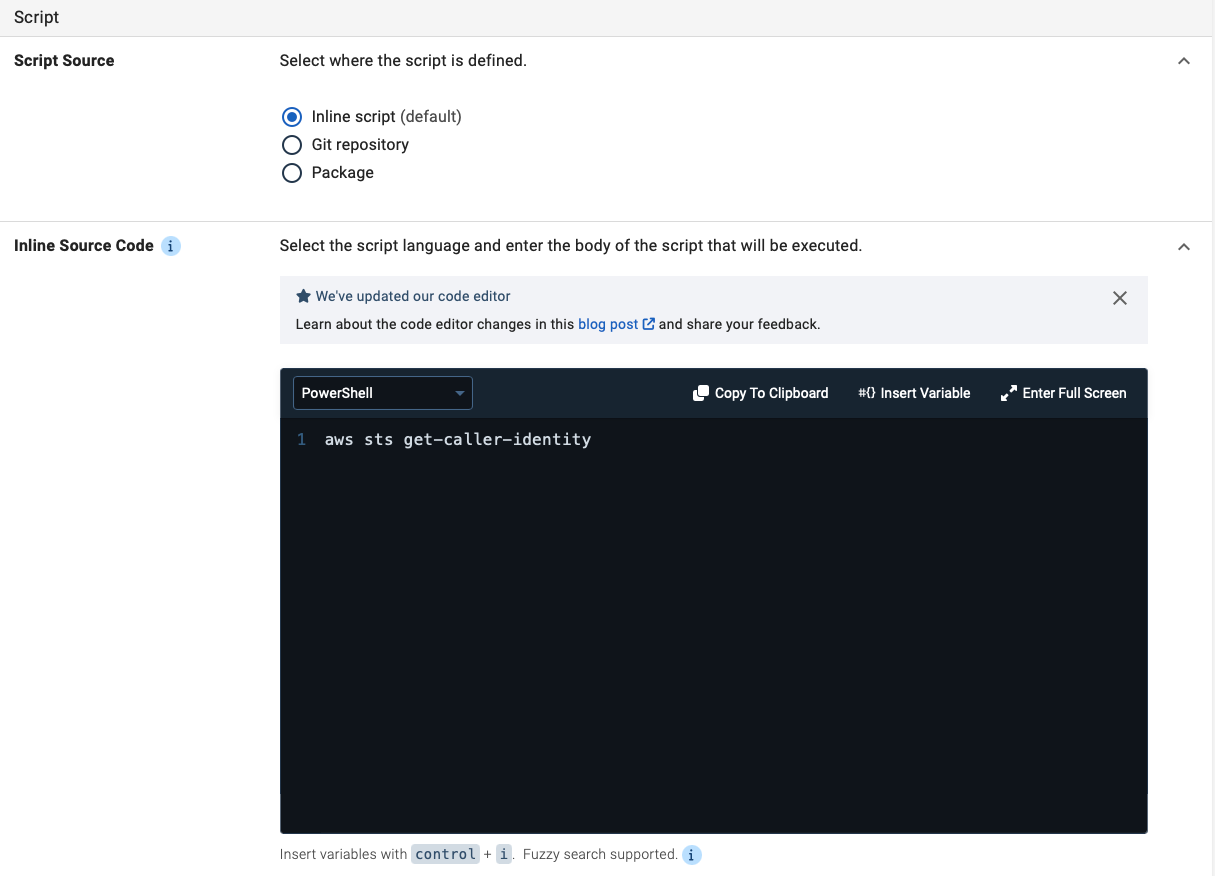
Task: Click inside the script code editor
Action: [x=700, y=600]
